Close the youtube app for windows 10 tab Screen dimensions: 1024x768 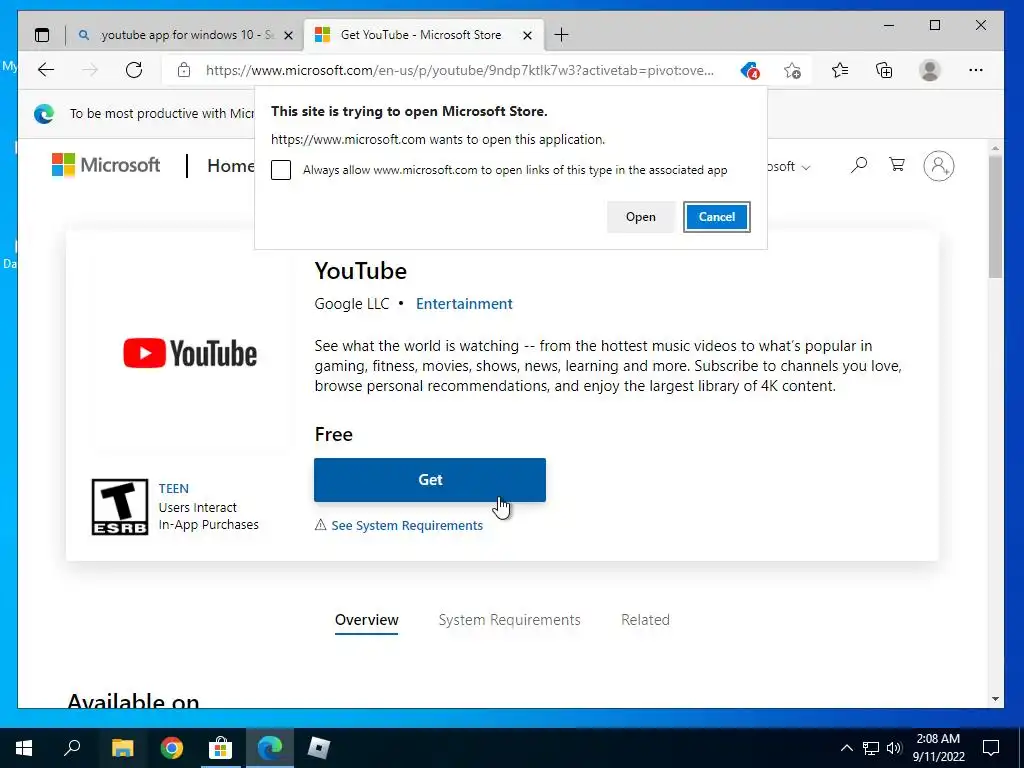289,35
